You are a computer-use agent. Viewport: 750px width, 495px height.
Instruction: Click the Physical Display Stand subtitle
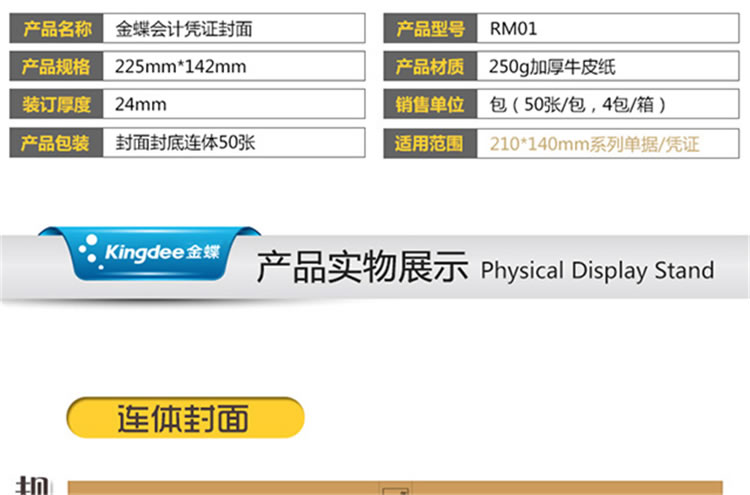tap(597, 271)
